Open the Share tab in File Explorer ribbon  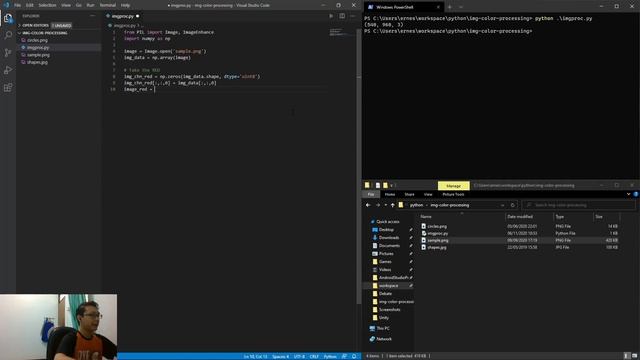409,194
